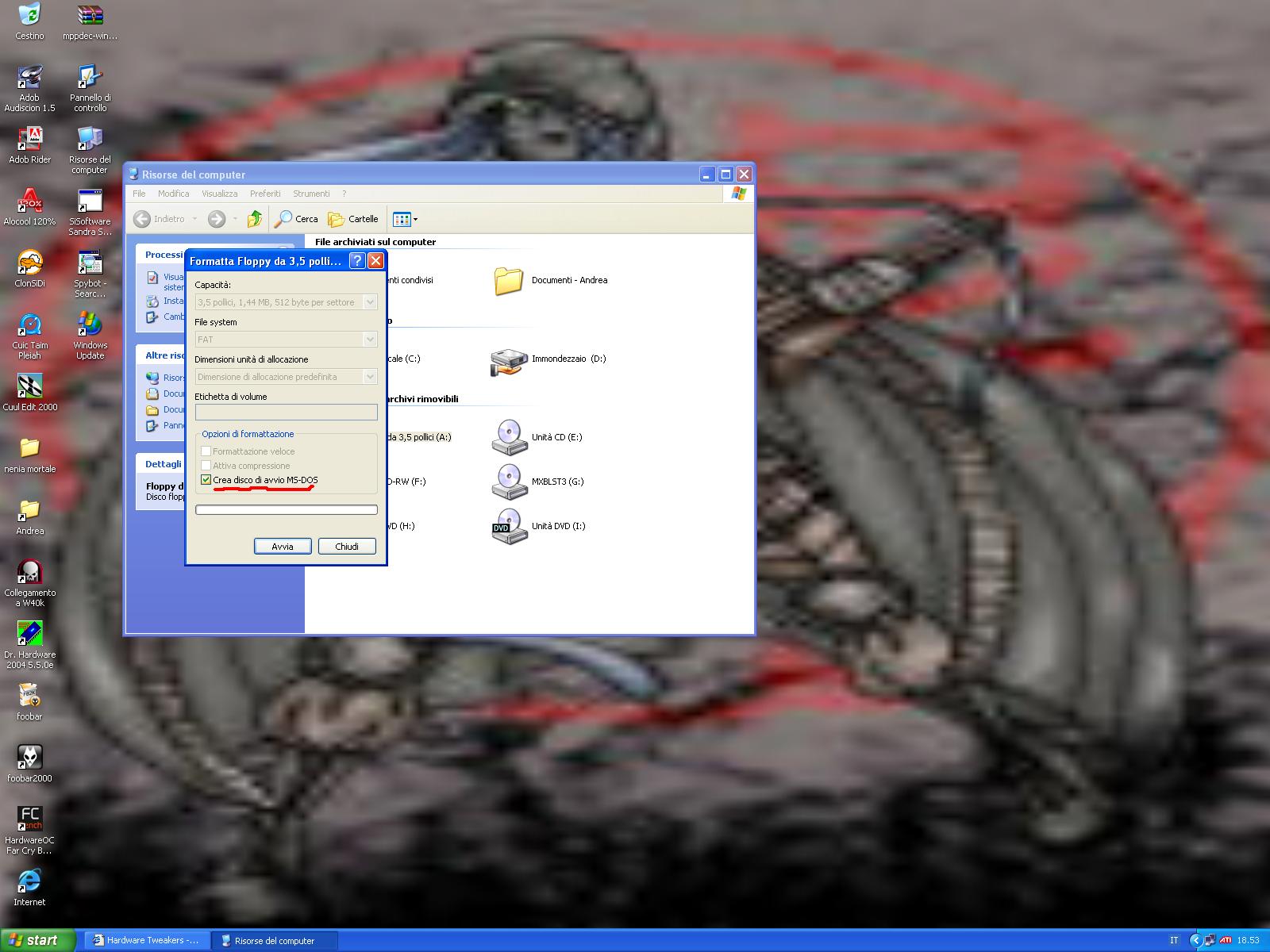The width and height of the screenshot is (1270, 952).
Task: Click the Chiudi button in format dialog
Action: click(347, 547)
